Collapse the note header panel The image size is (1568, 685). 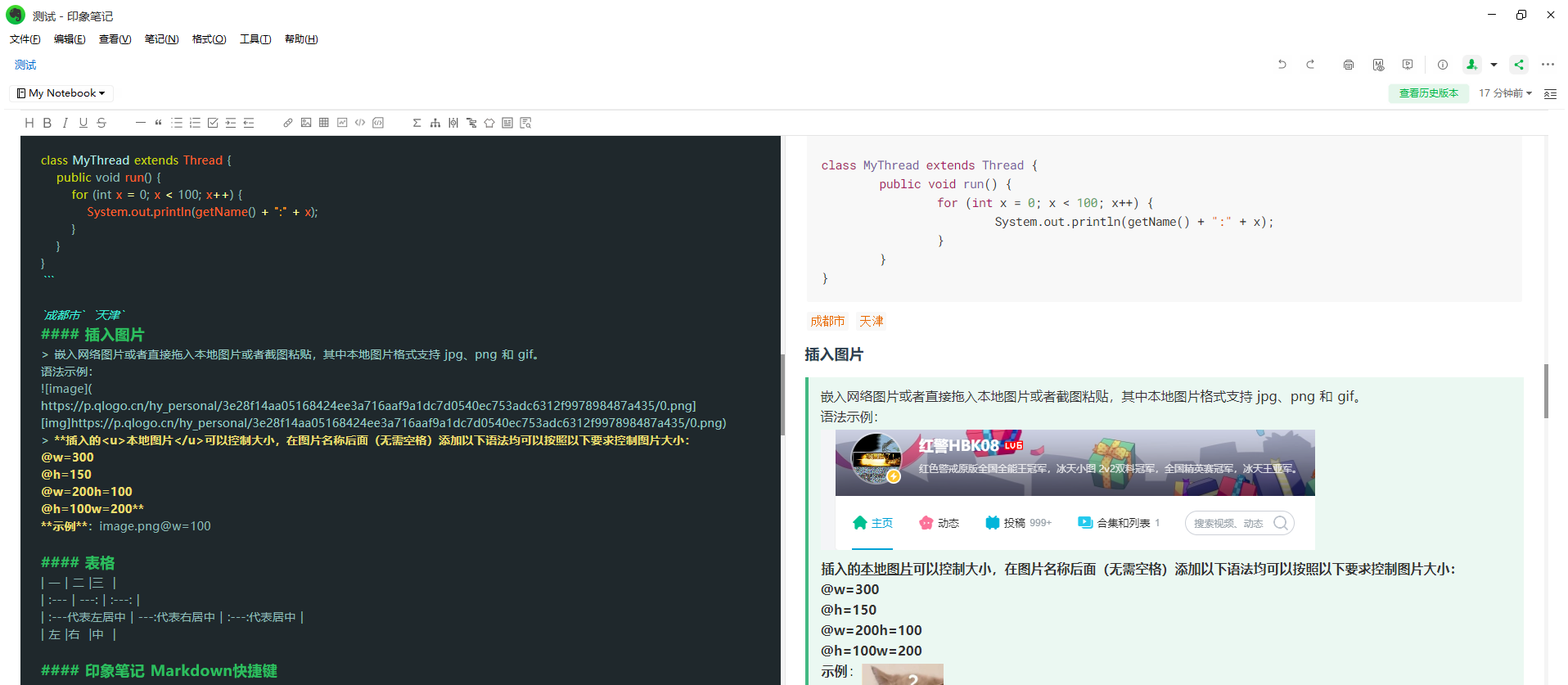tap(1550, 93)
